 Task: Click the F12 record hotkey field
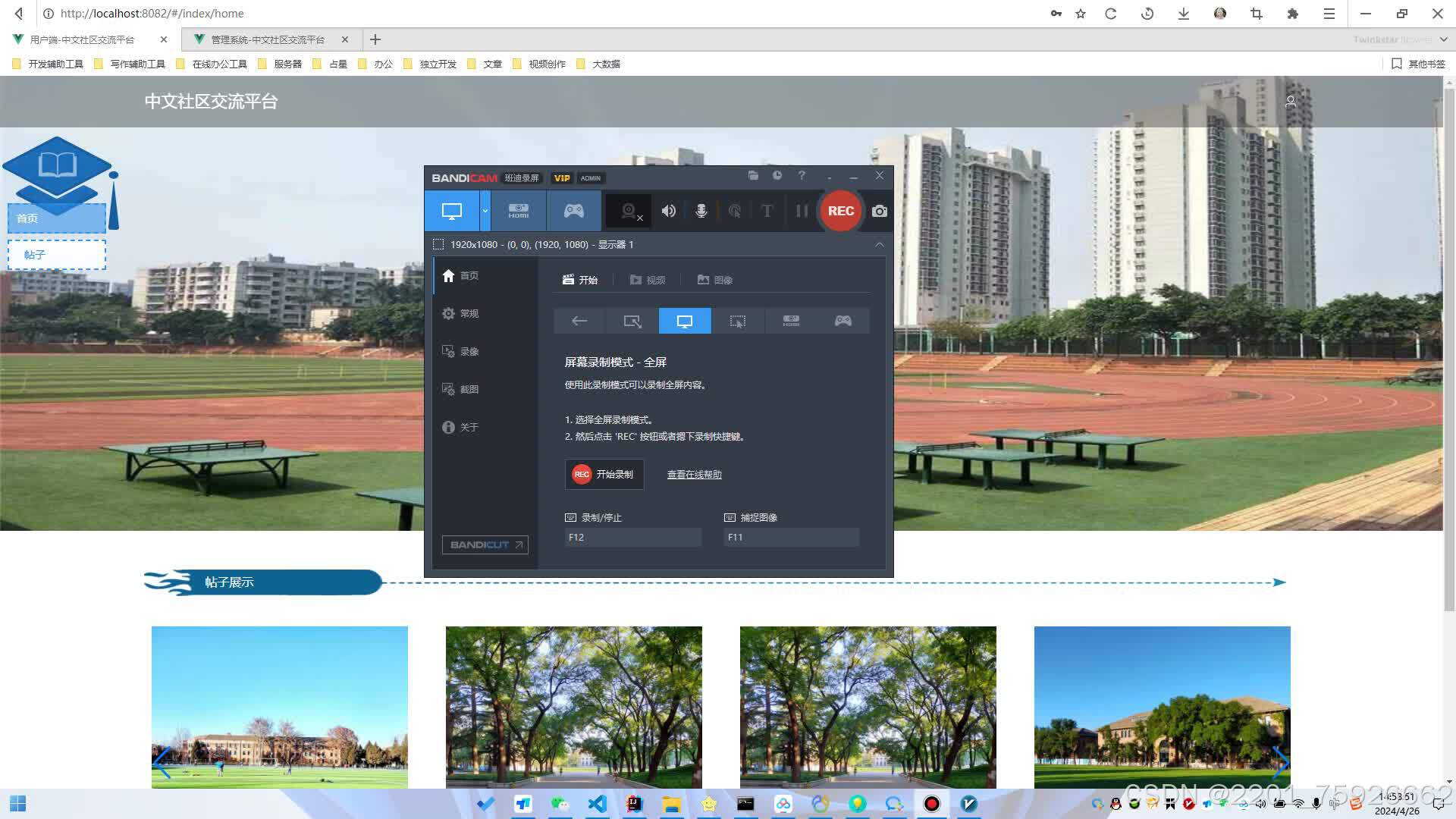[632, 537]
